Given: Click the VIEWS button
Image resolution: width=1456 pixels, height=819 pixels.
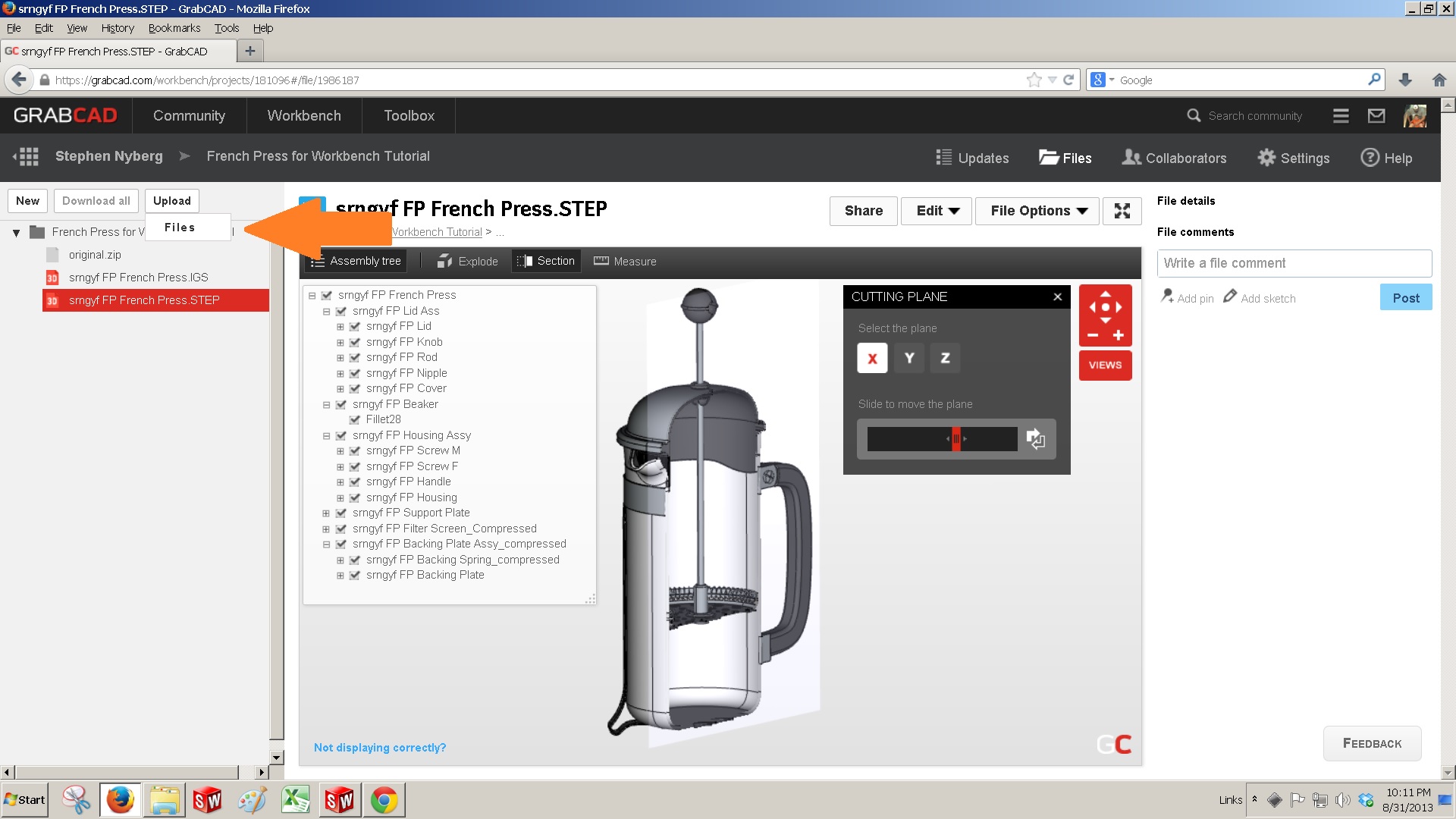Looking at the screenshot, I should [x=1105, y=365].
